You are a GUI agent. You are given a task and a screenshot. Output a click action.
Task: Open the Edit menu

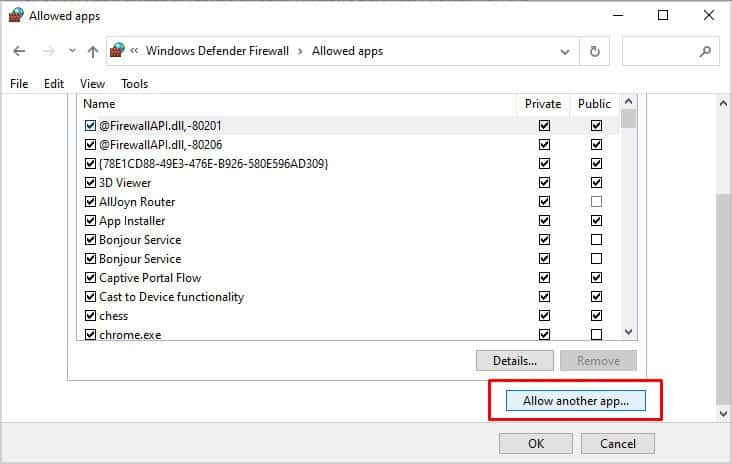[54, 84]
